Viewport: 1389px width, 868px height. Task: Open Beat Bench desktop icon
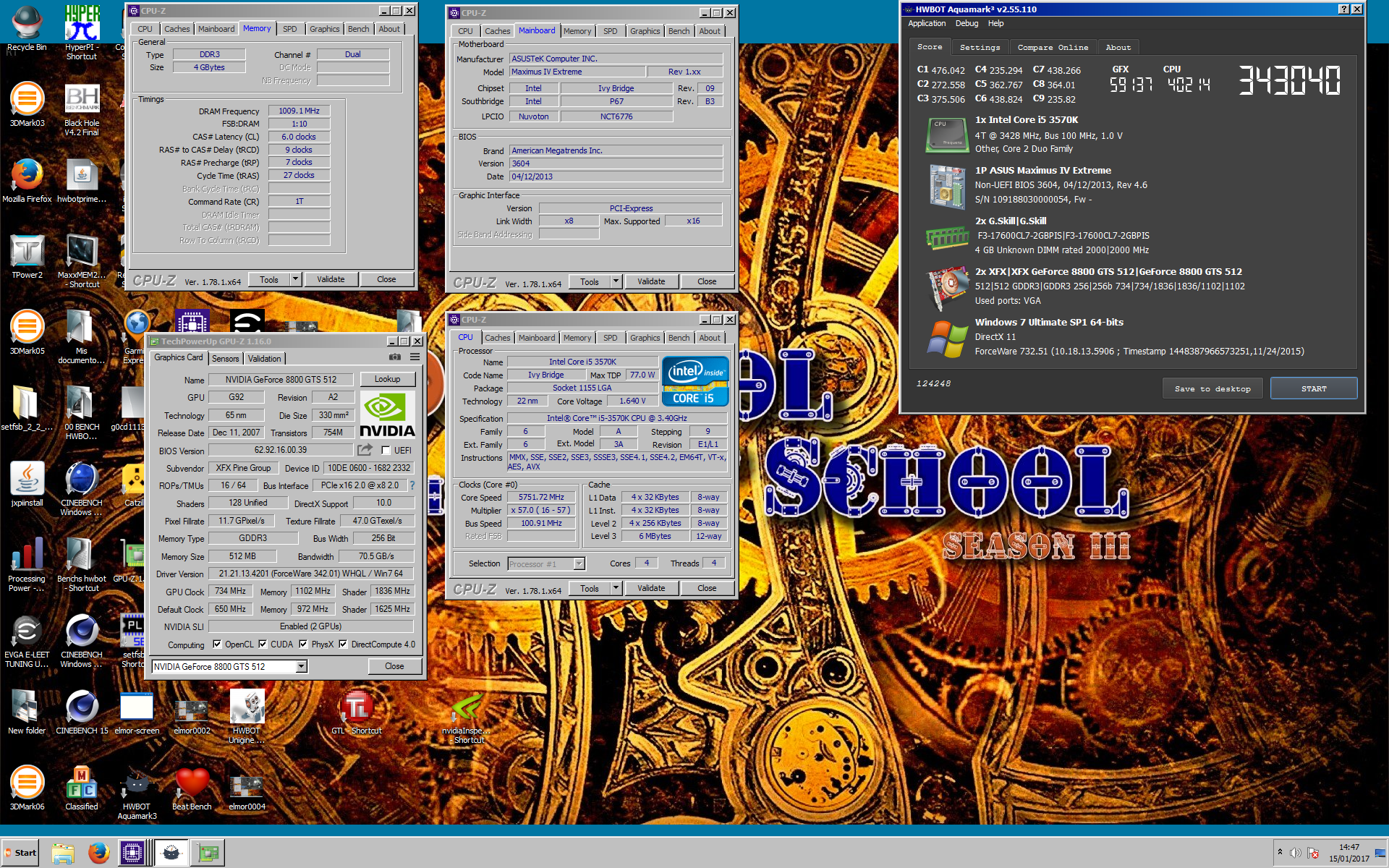(192, 788)
